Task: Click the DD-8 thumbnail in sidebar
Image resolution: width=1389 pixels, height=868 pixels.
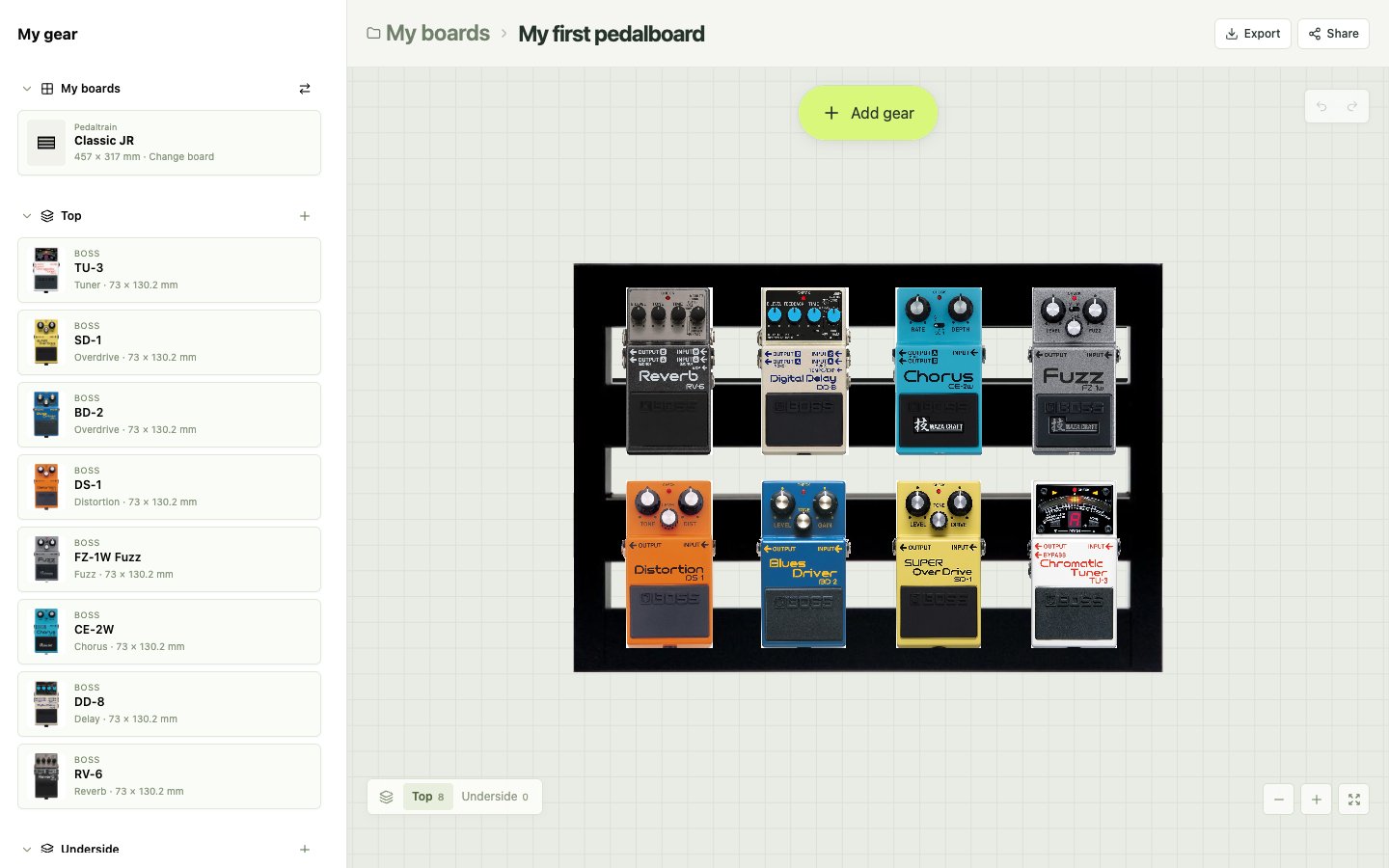Action: (46, 704)
